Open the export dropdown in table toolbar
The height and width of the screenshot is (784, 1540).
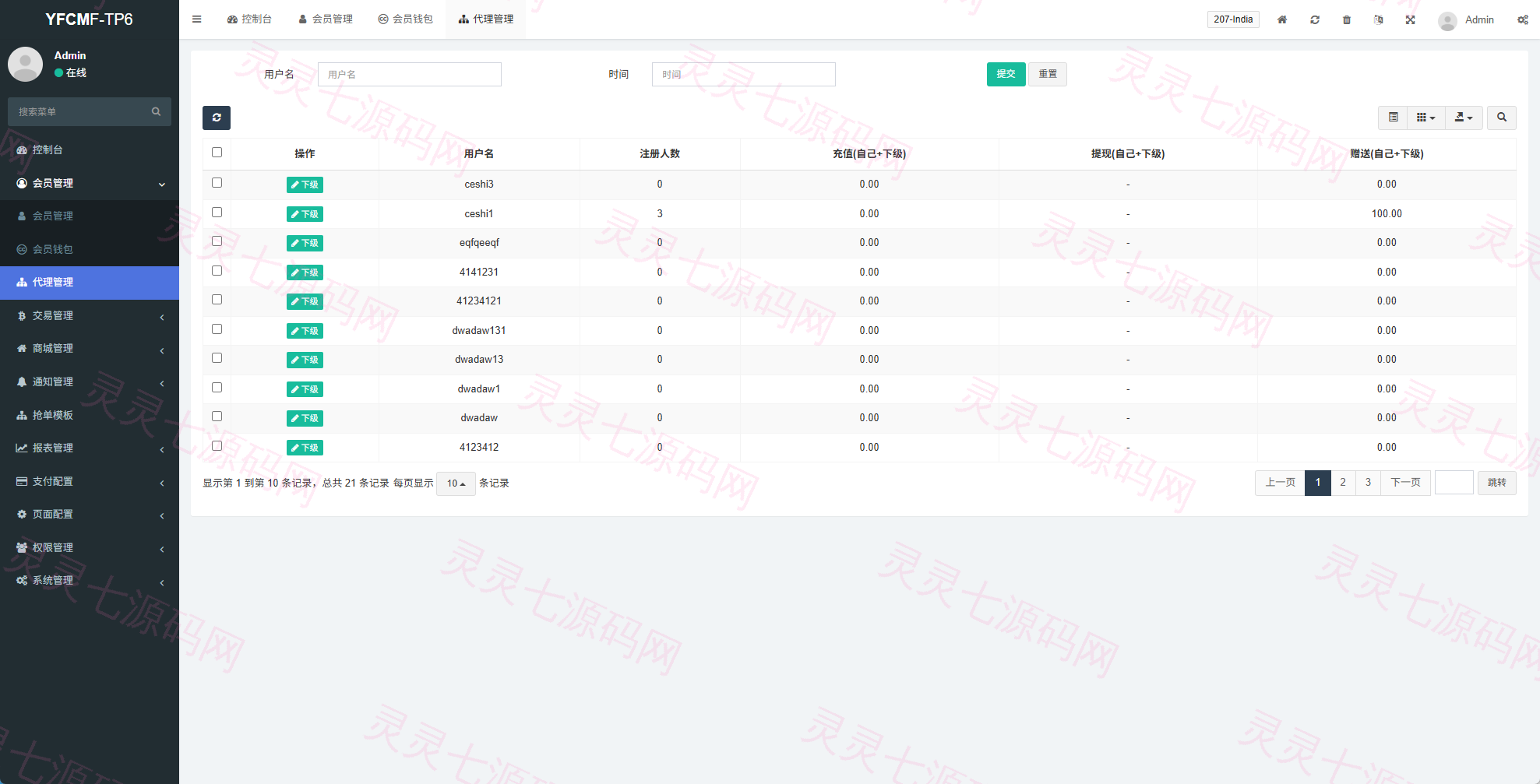1464,118
